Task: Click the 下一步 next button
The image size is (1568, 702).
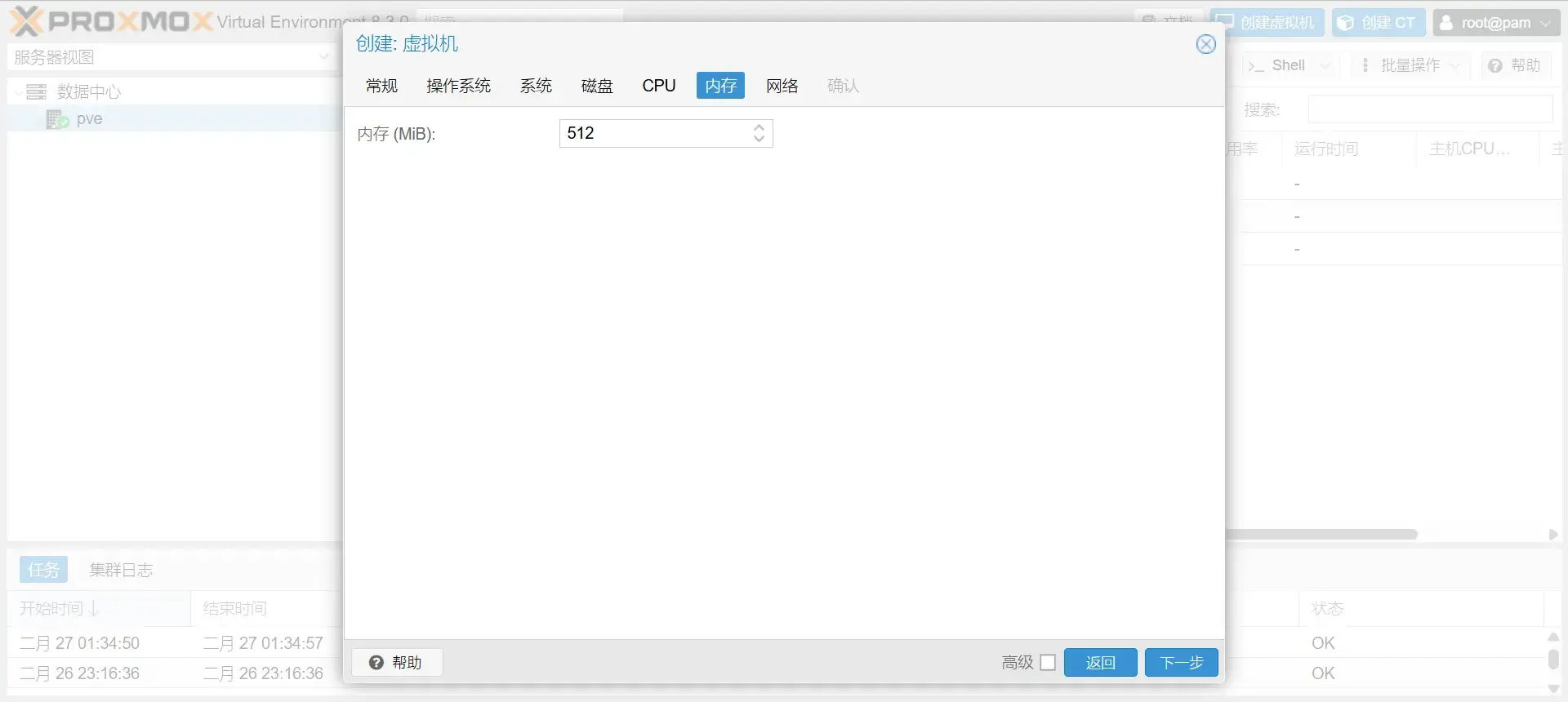Action: tap(1181, 662)
